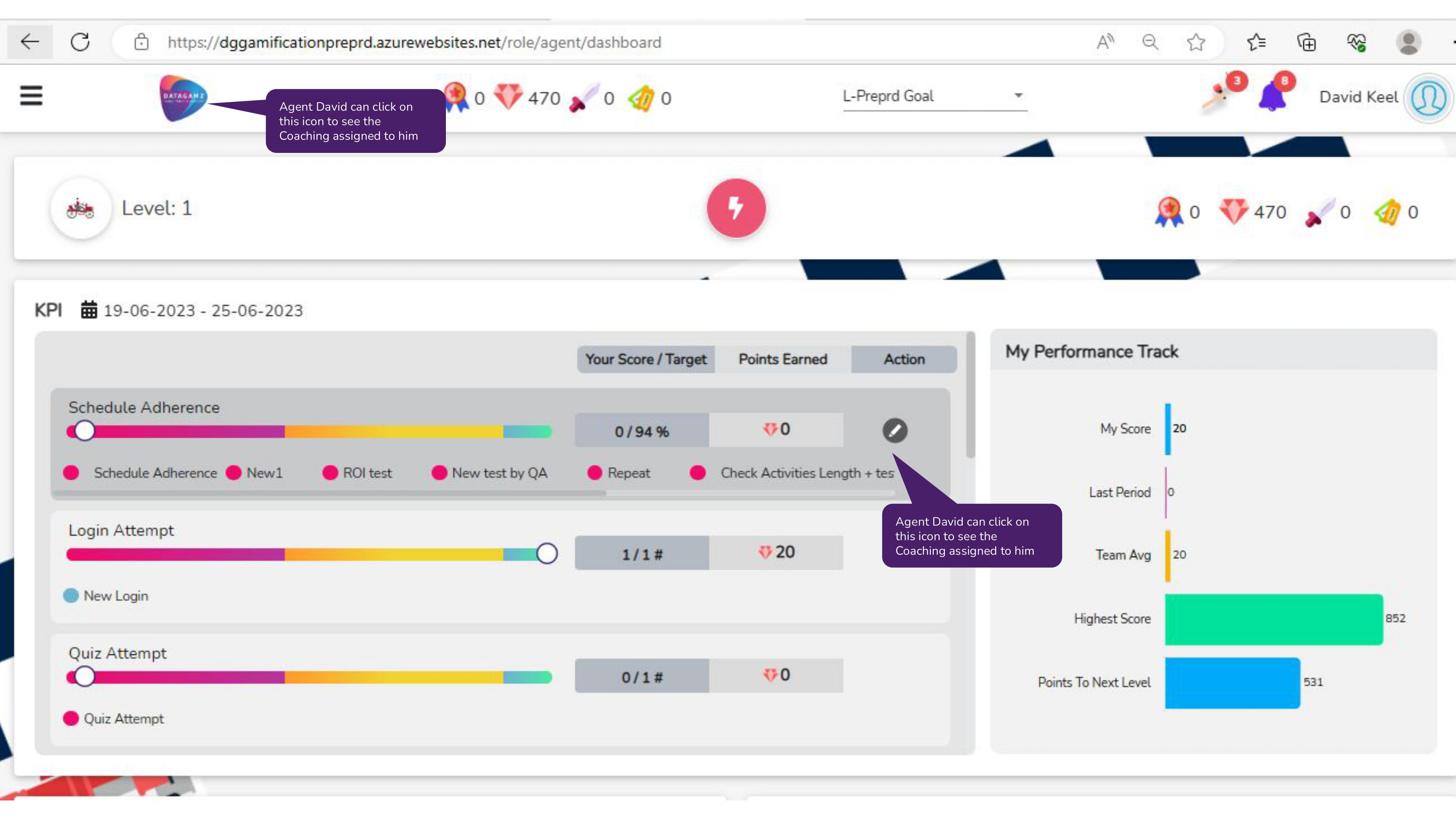Image resolution: width=1456 pixels, height=819 pixels.
Task: Click the KPI date range 19-06-2023 - 25-06-2023
Action: 203,310
